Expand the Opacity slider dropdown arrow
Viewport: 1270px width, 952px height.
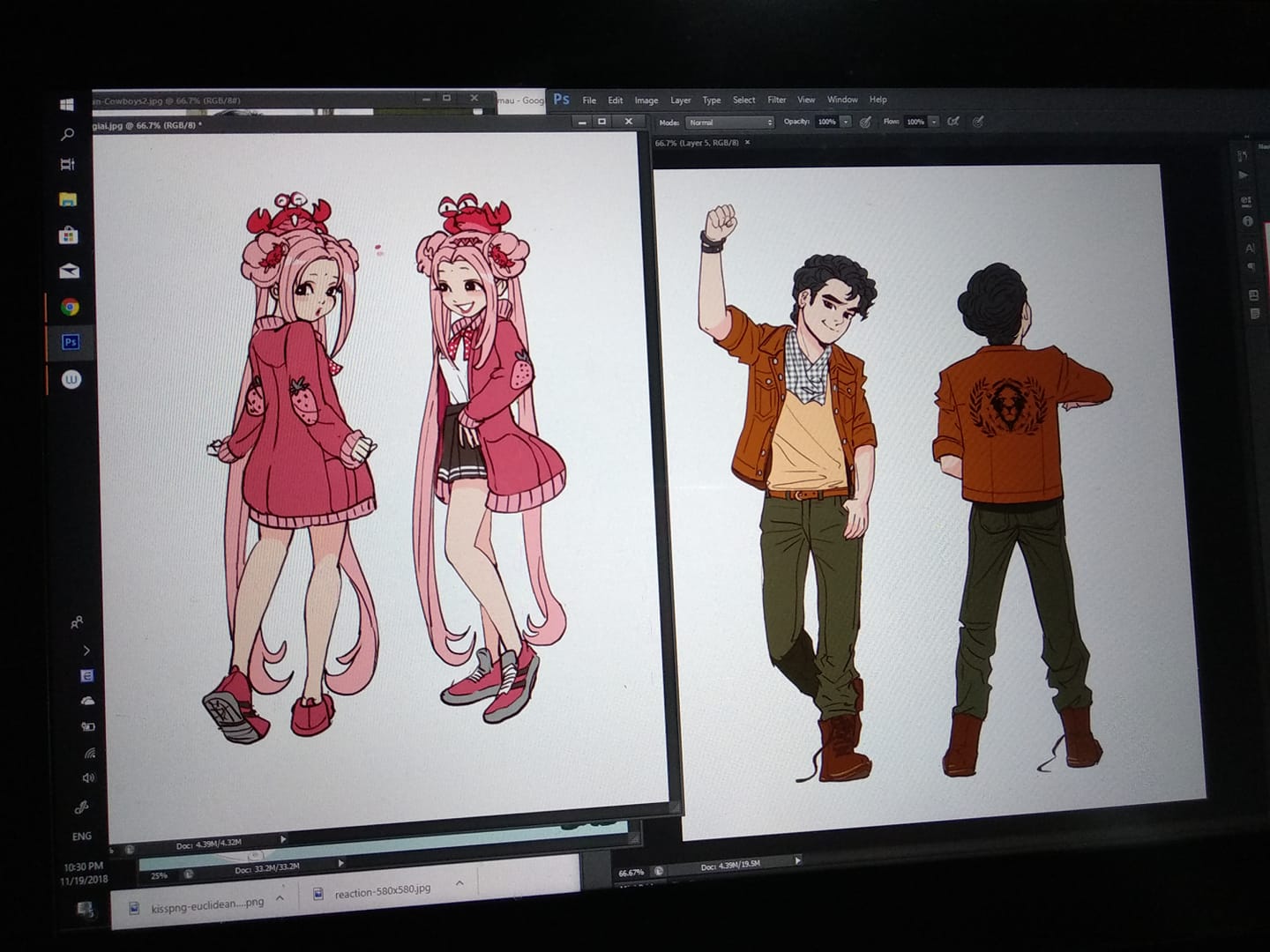846,122
